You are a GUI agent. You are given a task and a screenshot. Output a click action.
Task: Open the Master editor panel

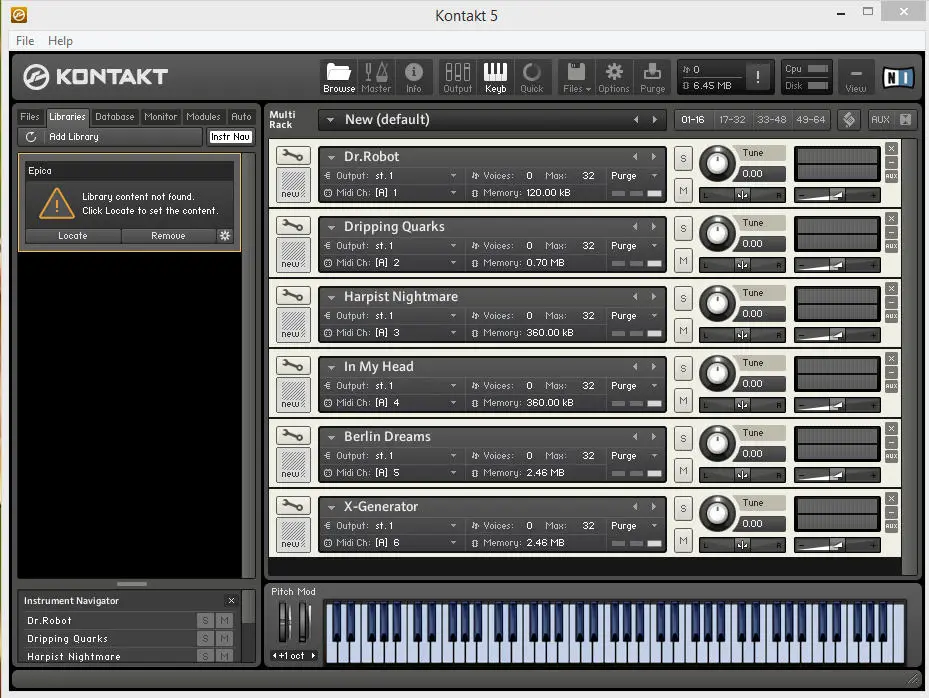376,78
